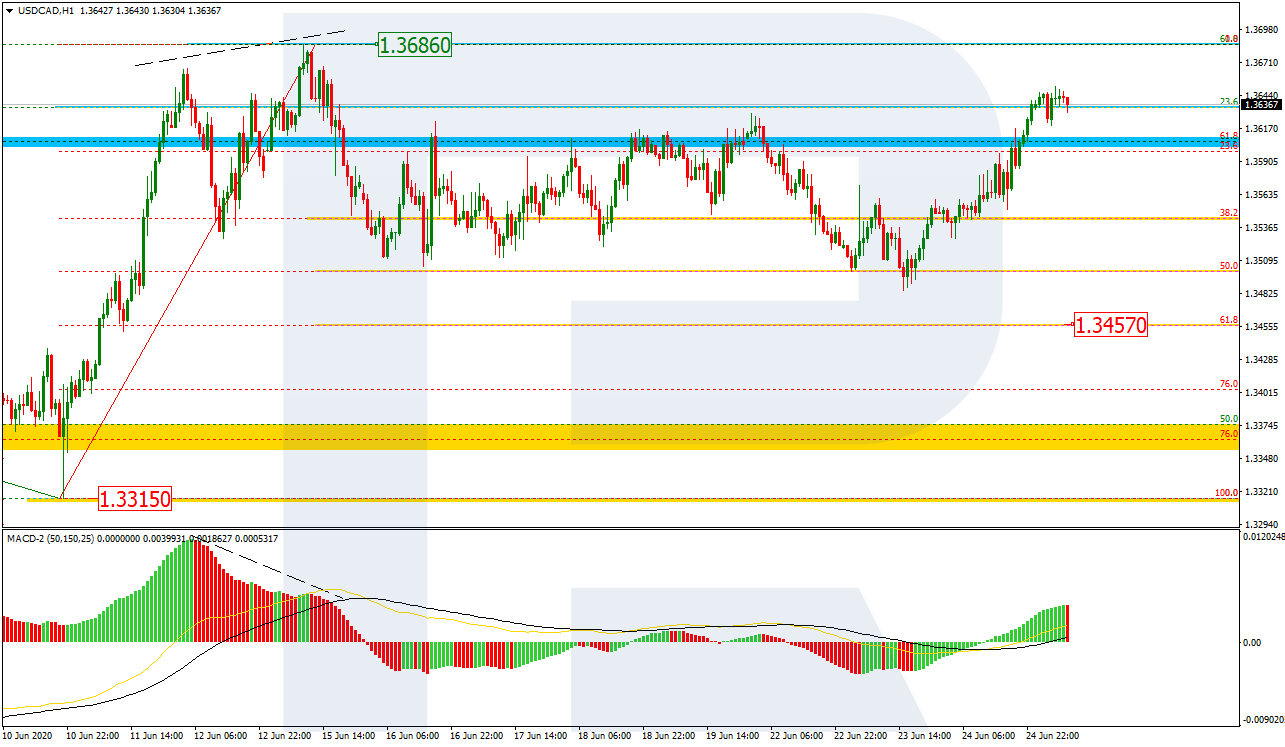
Task: Click the 23 Jun 14:00 time label
Action: (924, 735)
